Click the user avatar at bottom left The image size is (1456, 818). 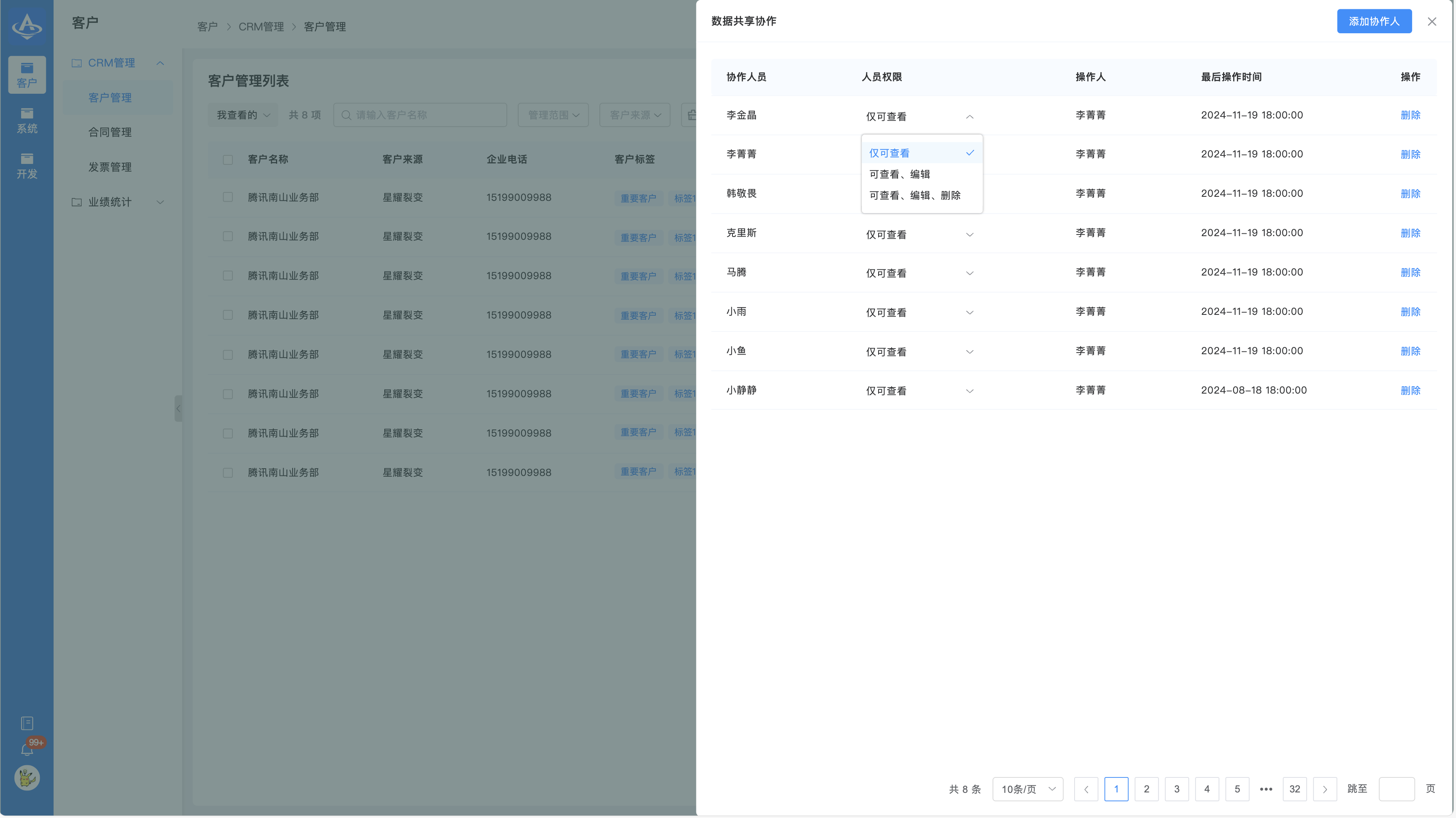pos(26,778)
